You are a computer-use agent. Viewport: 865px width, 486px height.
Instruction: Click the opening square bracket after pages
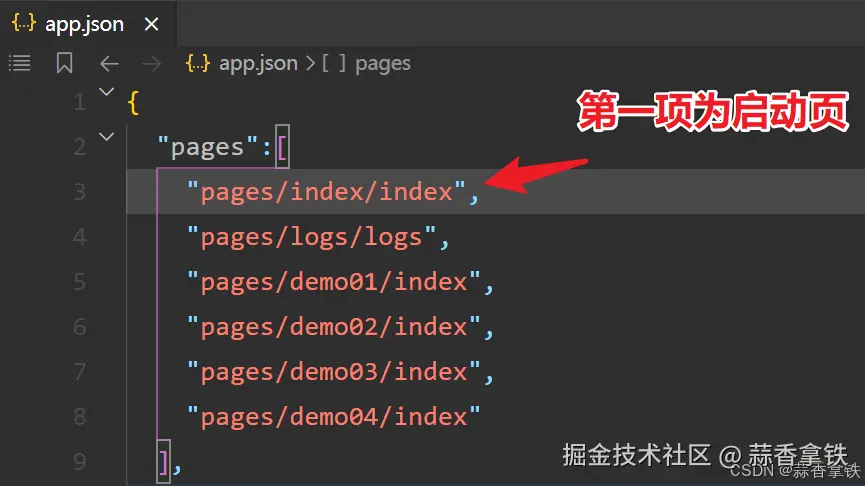click(282, 147)
